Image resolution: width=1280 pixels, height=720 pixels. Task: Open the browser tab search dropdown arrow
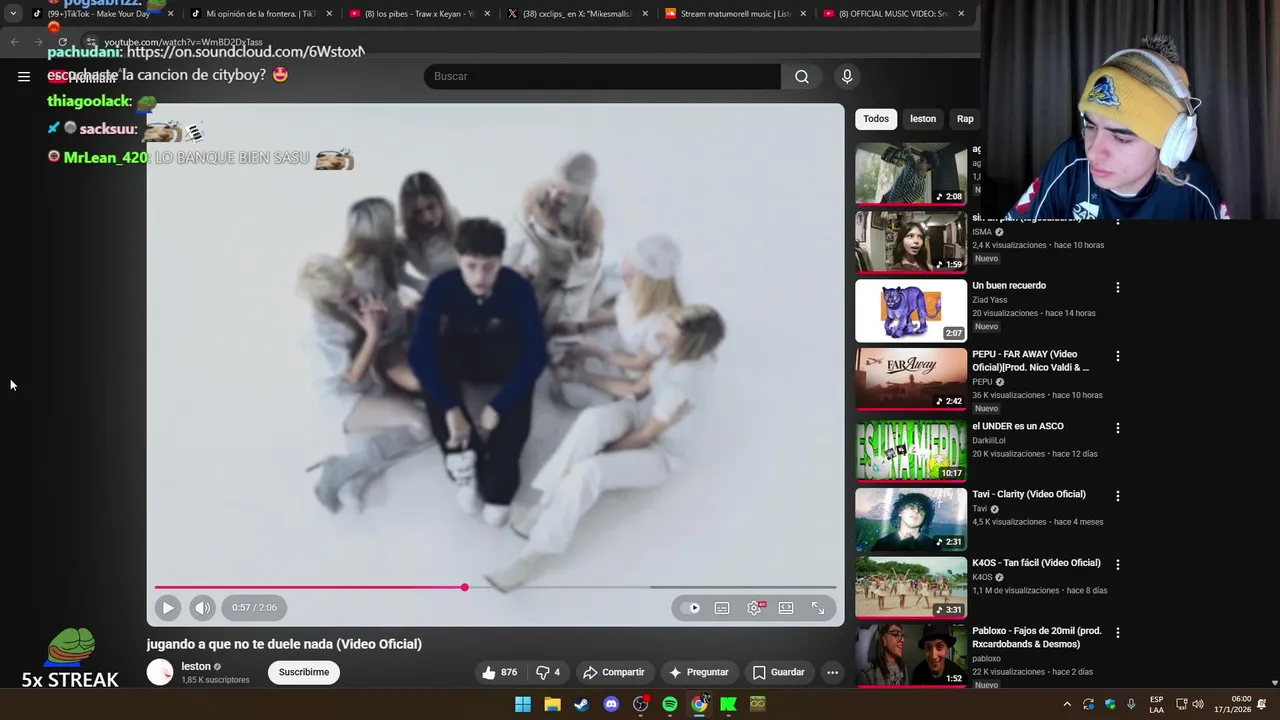coord(13,14)
